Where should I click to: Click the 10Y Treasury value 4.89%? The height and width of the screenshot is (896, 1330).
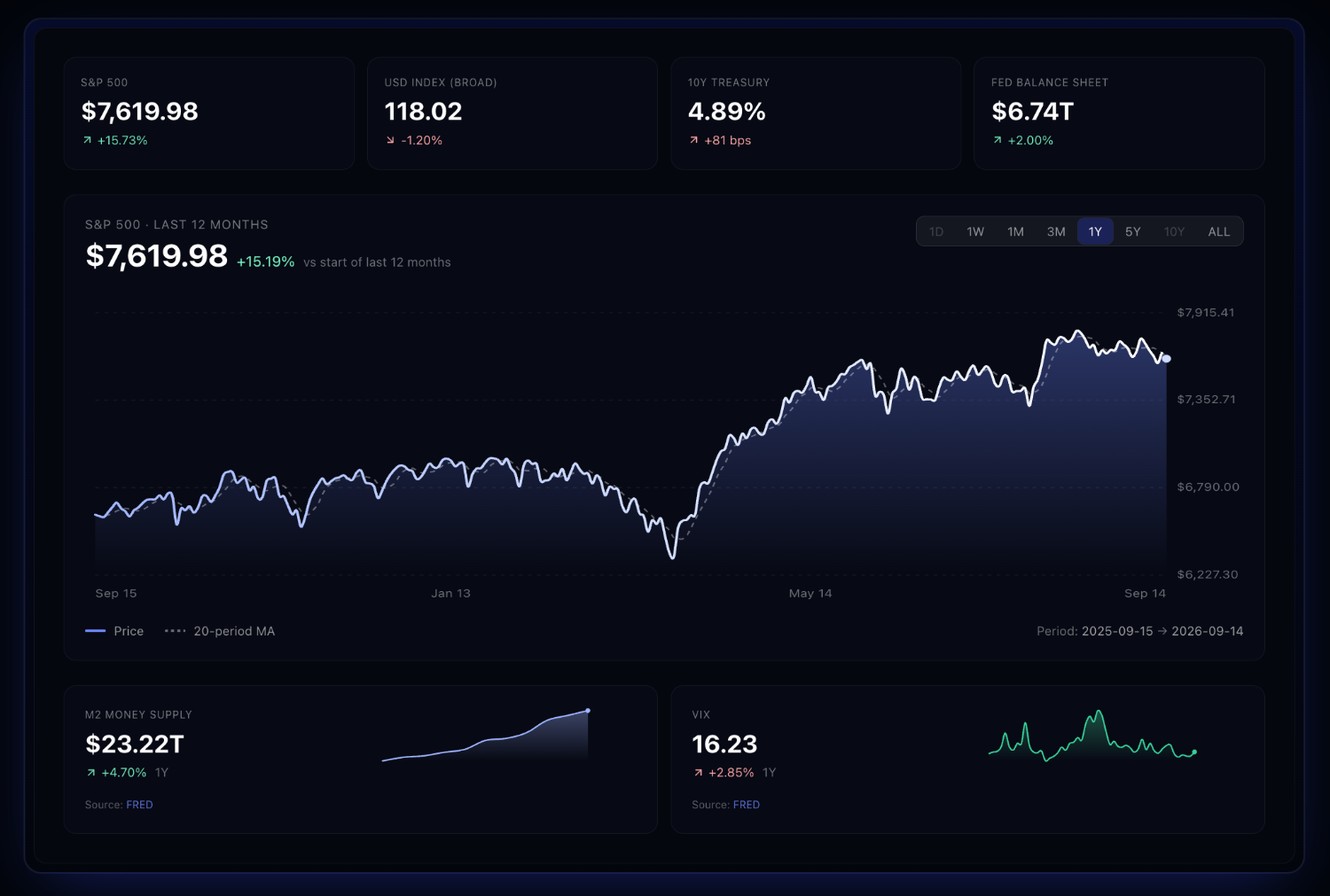(x=727, y=112)
